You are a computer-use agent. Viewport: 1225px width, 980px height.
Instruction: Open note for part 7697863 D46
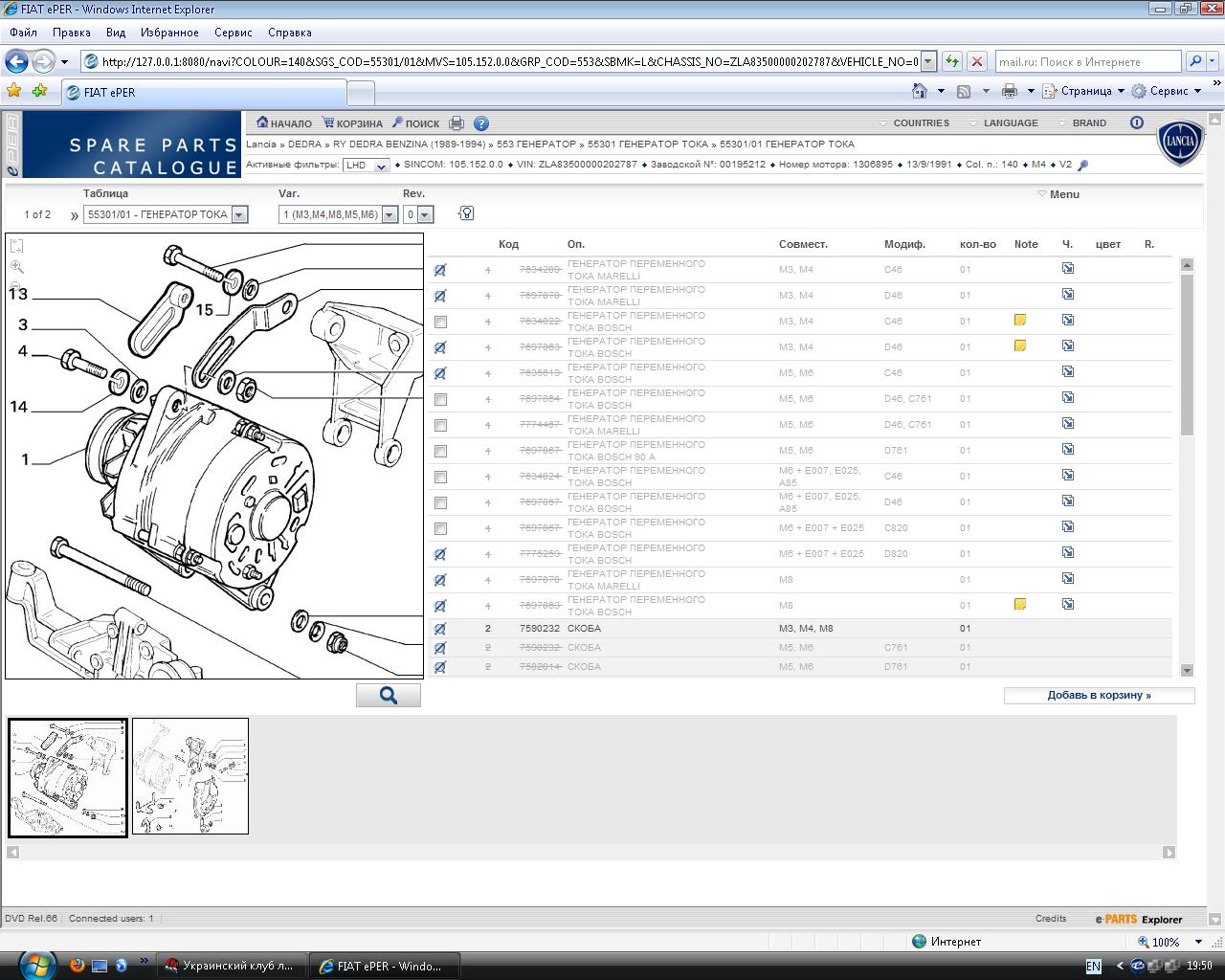[1020, 346]
